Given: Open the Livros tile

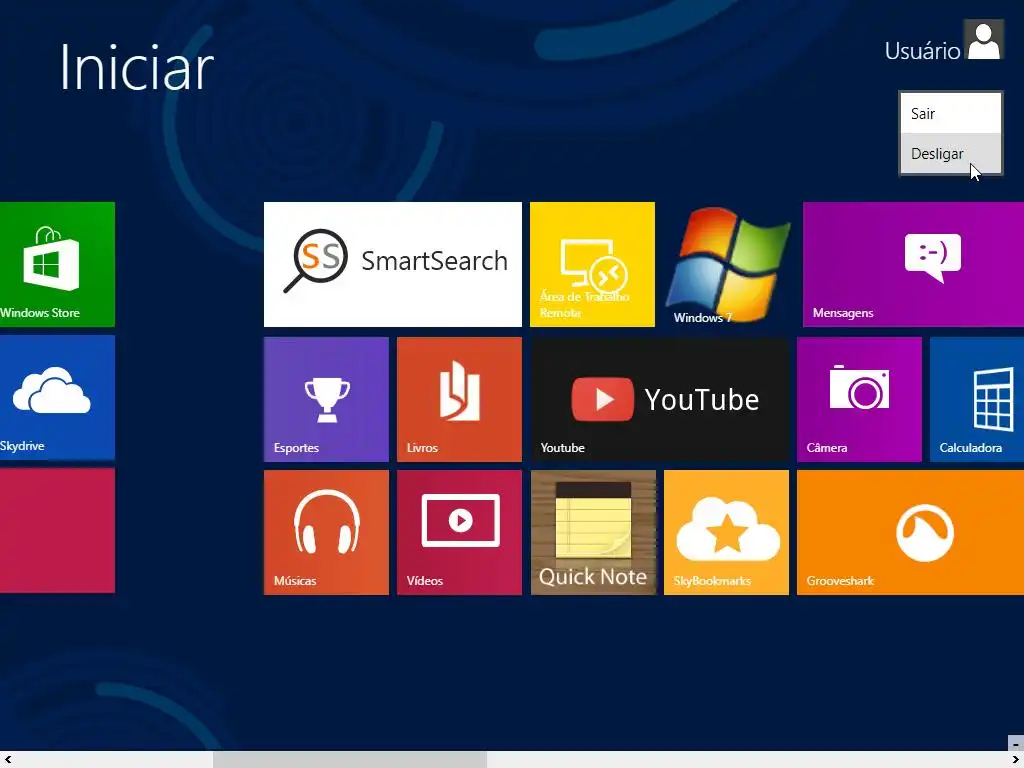Looking at the screenshot, I should click(x=459, y=400).
